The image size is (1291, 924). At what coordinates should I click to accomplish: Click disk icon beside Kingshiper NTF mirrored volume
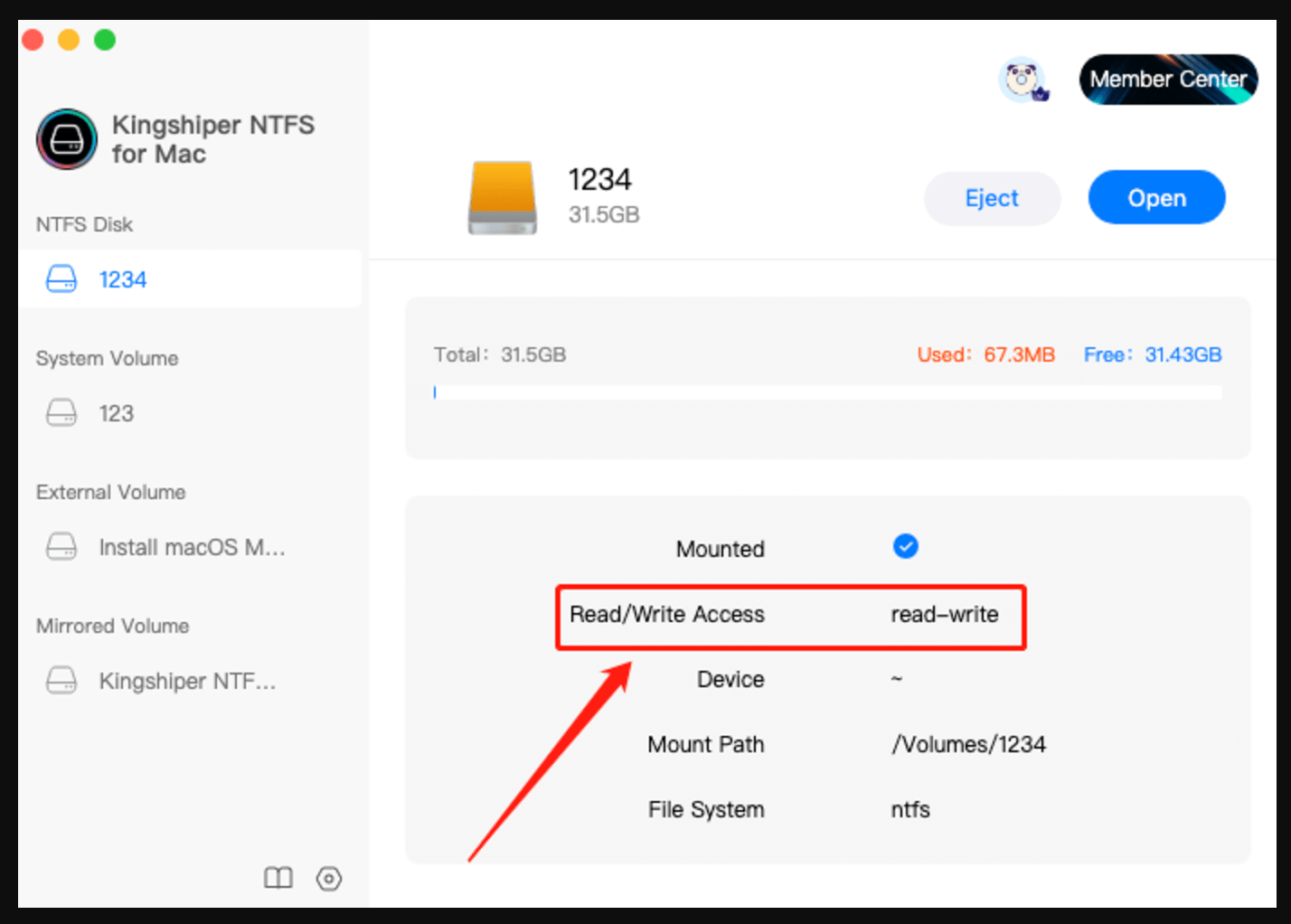tap(61, 681)
